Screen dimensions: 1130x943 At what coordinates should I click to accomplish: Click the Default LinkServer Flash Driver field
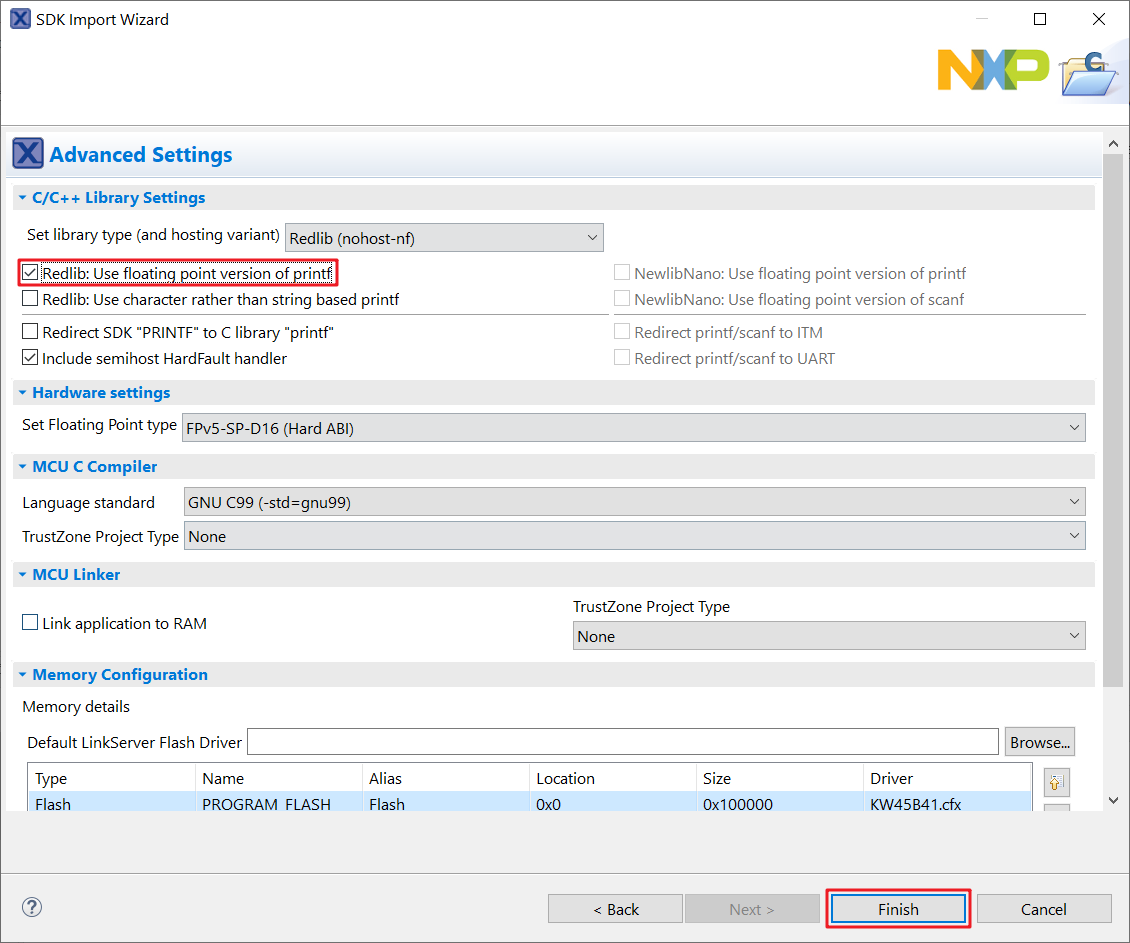pos(622,742)
